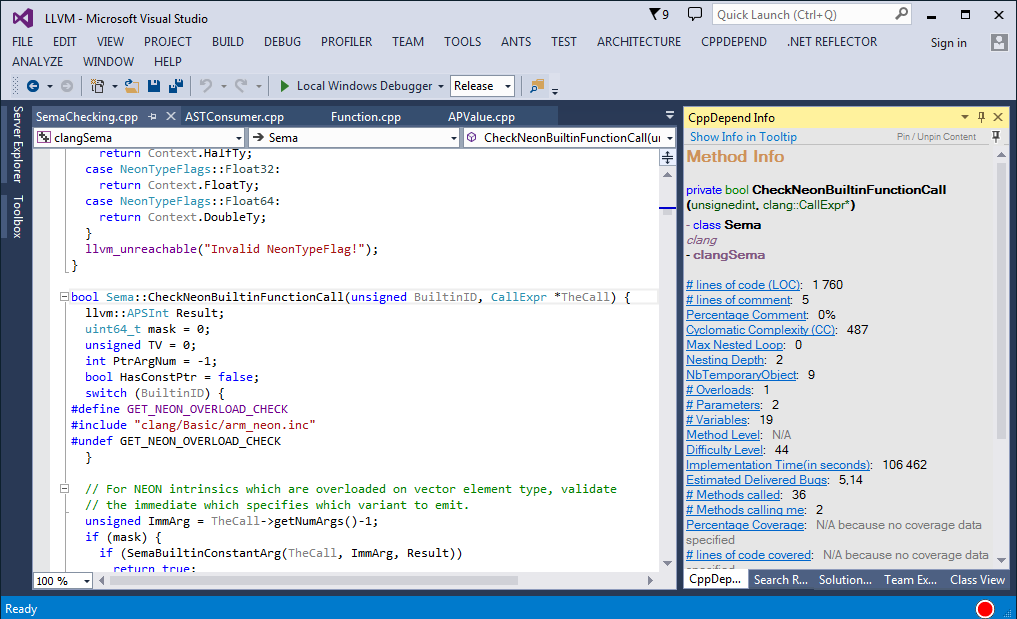
Task: Click the Redo arrow icon
Action: click(241, 86)
